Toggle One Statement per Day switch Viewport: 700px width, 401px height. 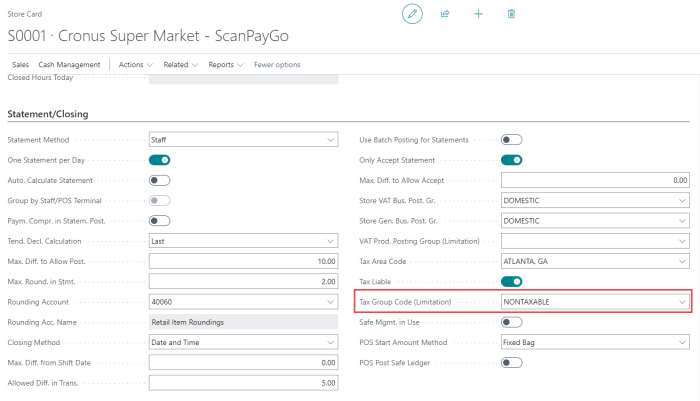tap(159, 160)
